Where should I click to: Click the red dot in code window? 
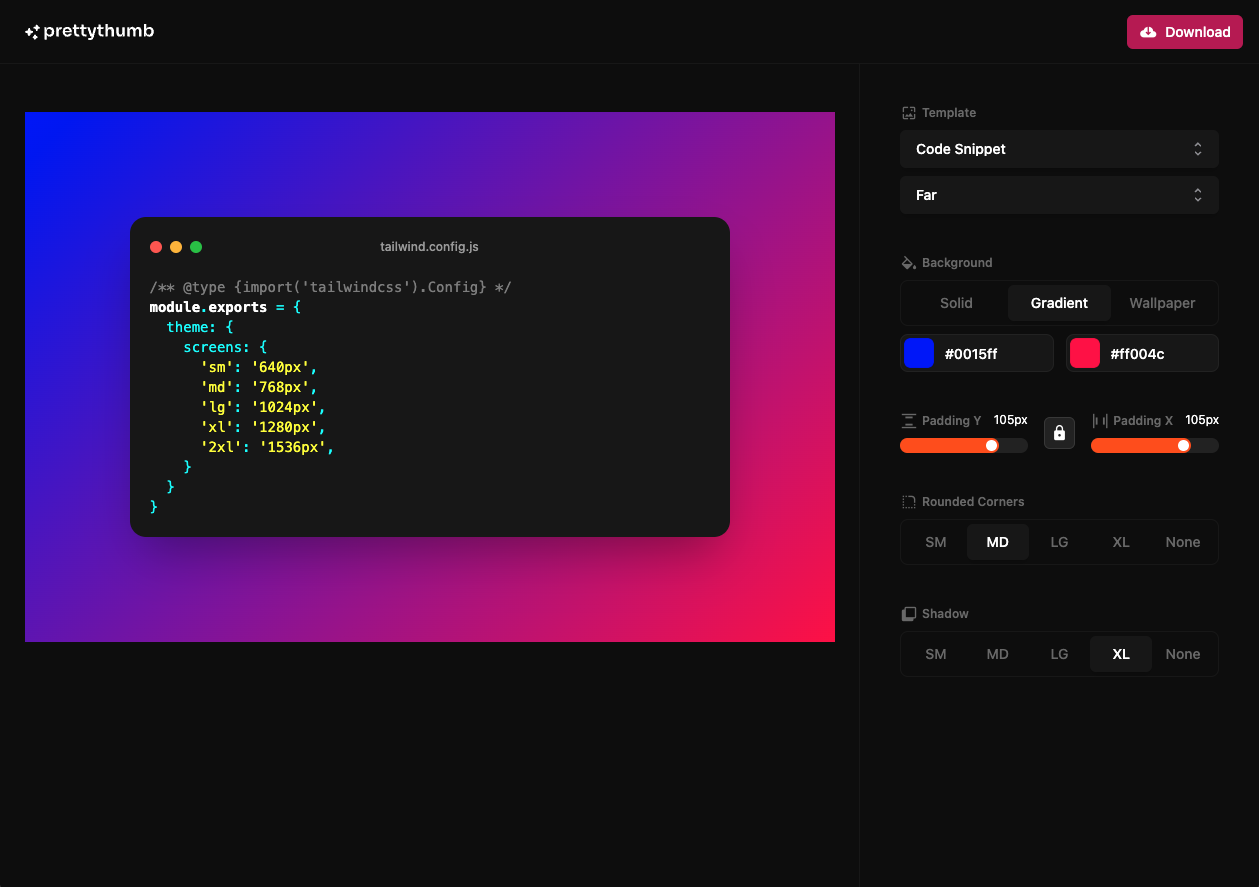156,247
